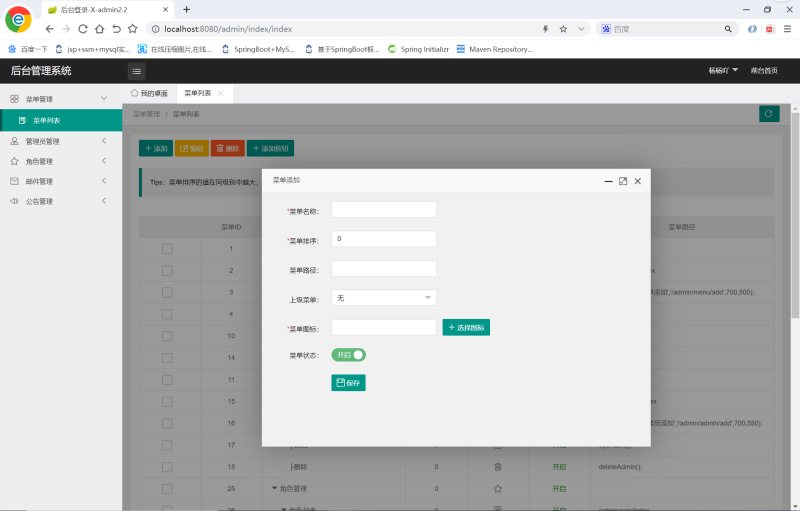Click the 选择图标 button

click(466, 327)
